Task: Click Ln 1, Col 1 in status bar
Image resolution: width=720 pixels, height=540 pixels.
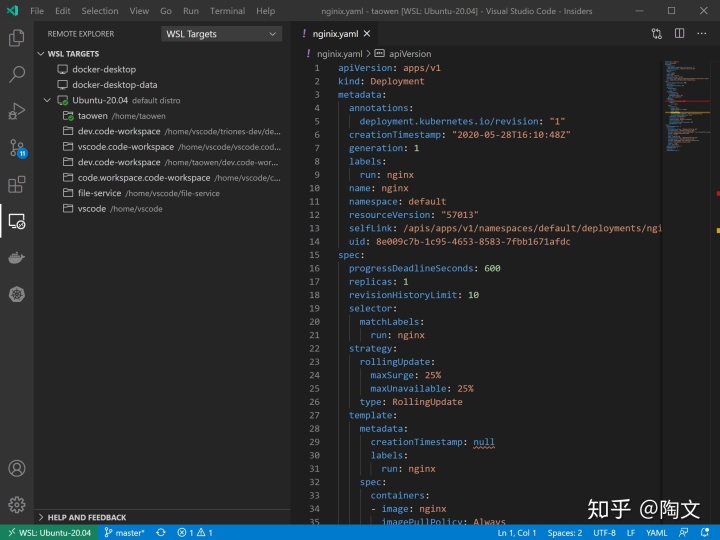Action: [517, 533]
